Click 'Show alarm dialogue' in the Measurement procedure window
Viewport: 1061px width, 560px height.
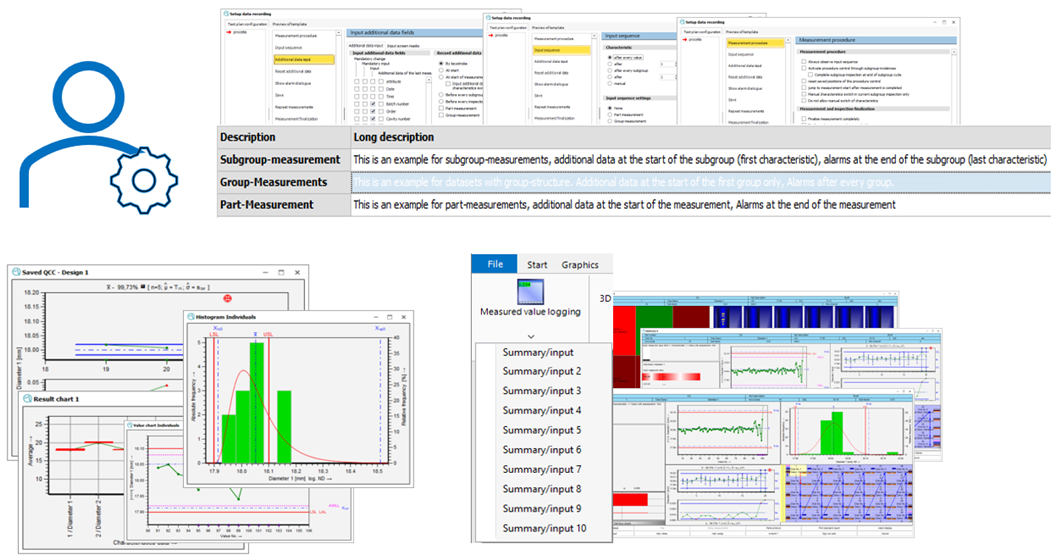click(745, 89)
